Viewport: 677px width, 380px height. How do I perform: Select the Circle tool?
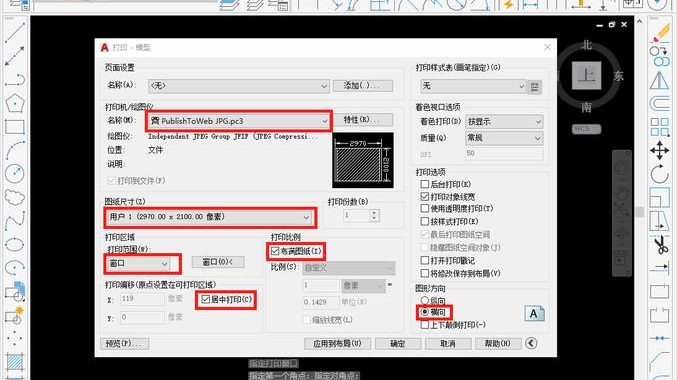tap(15, 174)
